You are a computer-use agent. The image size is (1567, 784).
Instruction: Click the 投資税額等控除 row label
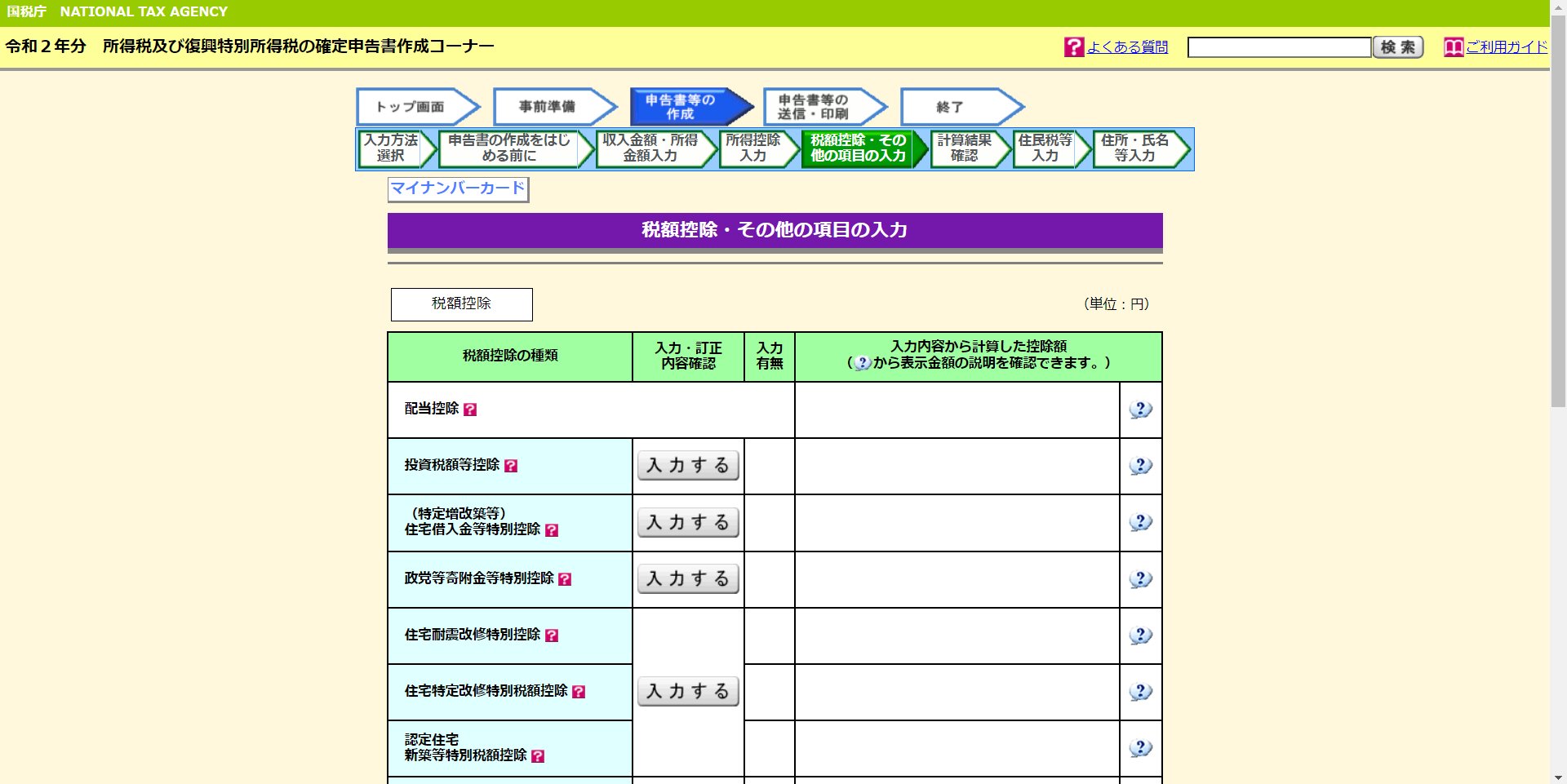click(x=452, y=465)
